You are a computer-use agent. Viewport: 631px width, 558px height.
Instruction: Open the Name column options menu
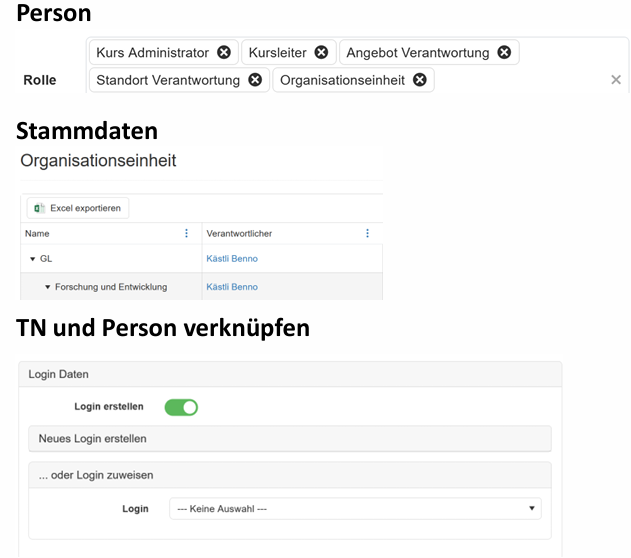(x=186, y=233)
